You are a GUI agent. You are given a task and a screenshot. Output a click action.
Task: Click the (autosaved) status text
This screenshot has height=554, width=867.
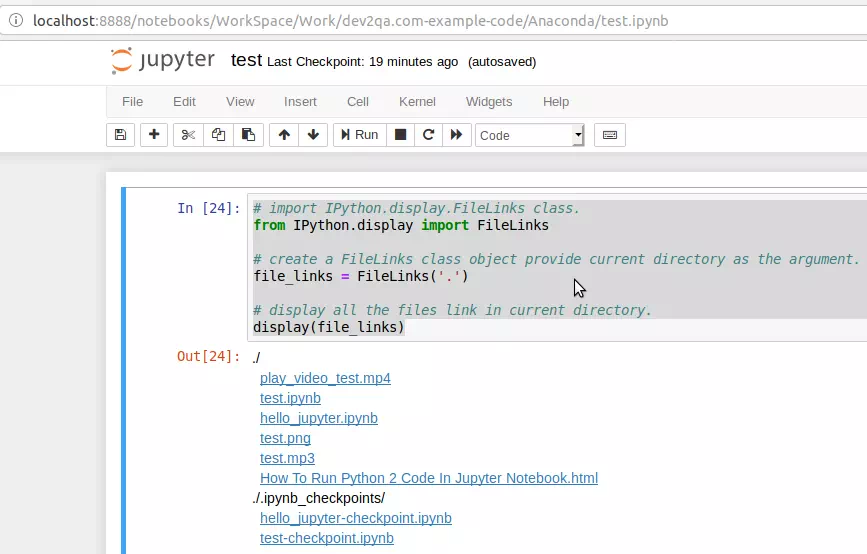coord(502,62)
